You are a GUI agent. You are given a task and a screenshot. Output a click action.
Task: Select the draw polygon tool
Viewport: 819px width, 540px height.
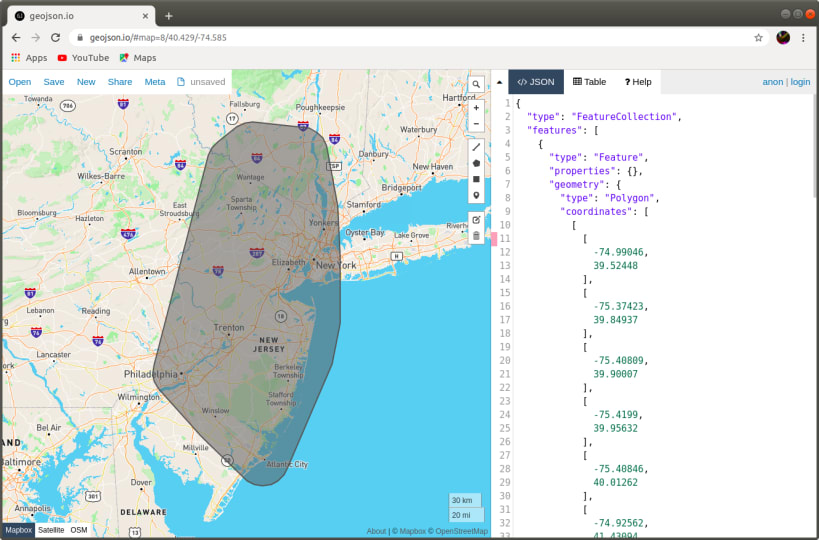(x=476, y=162)
